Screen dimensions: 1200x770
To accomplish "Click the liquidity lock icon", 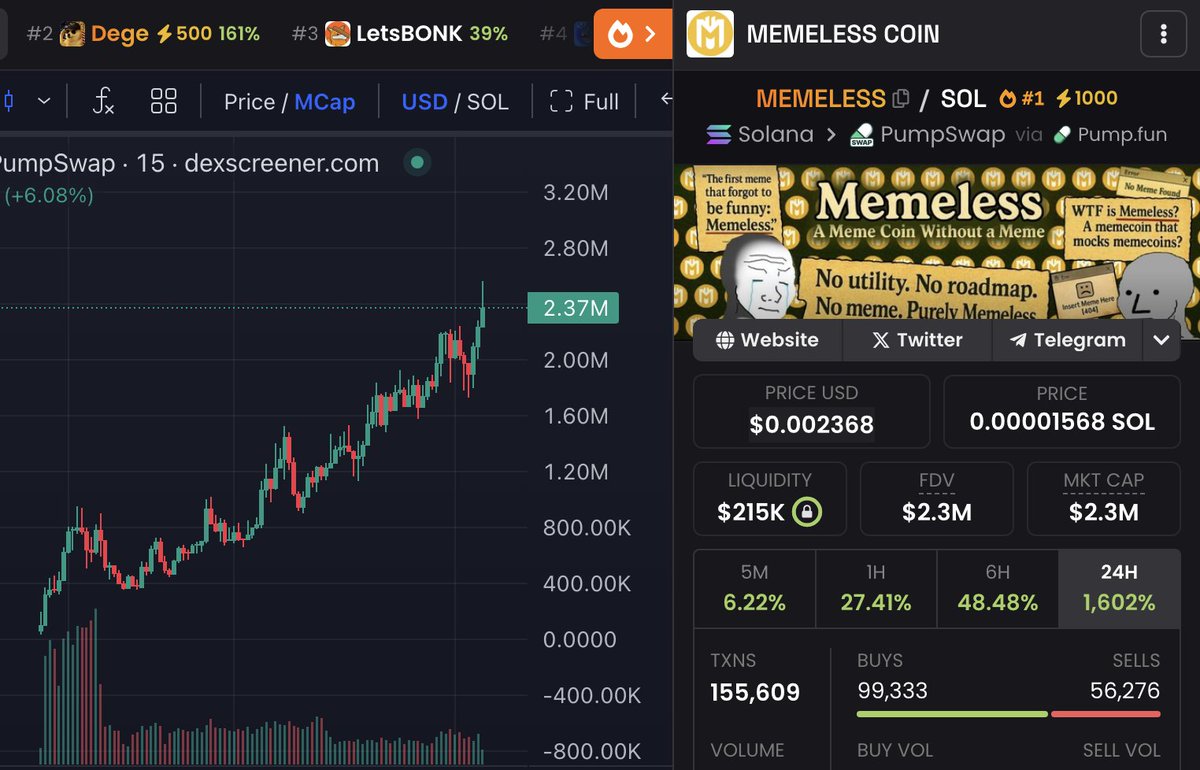I will tap(807, 512).
